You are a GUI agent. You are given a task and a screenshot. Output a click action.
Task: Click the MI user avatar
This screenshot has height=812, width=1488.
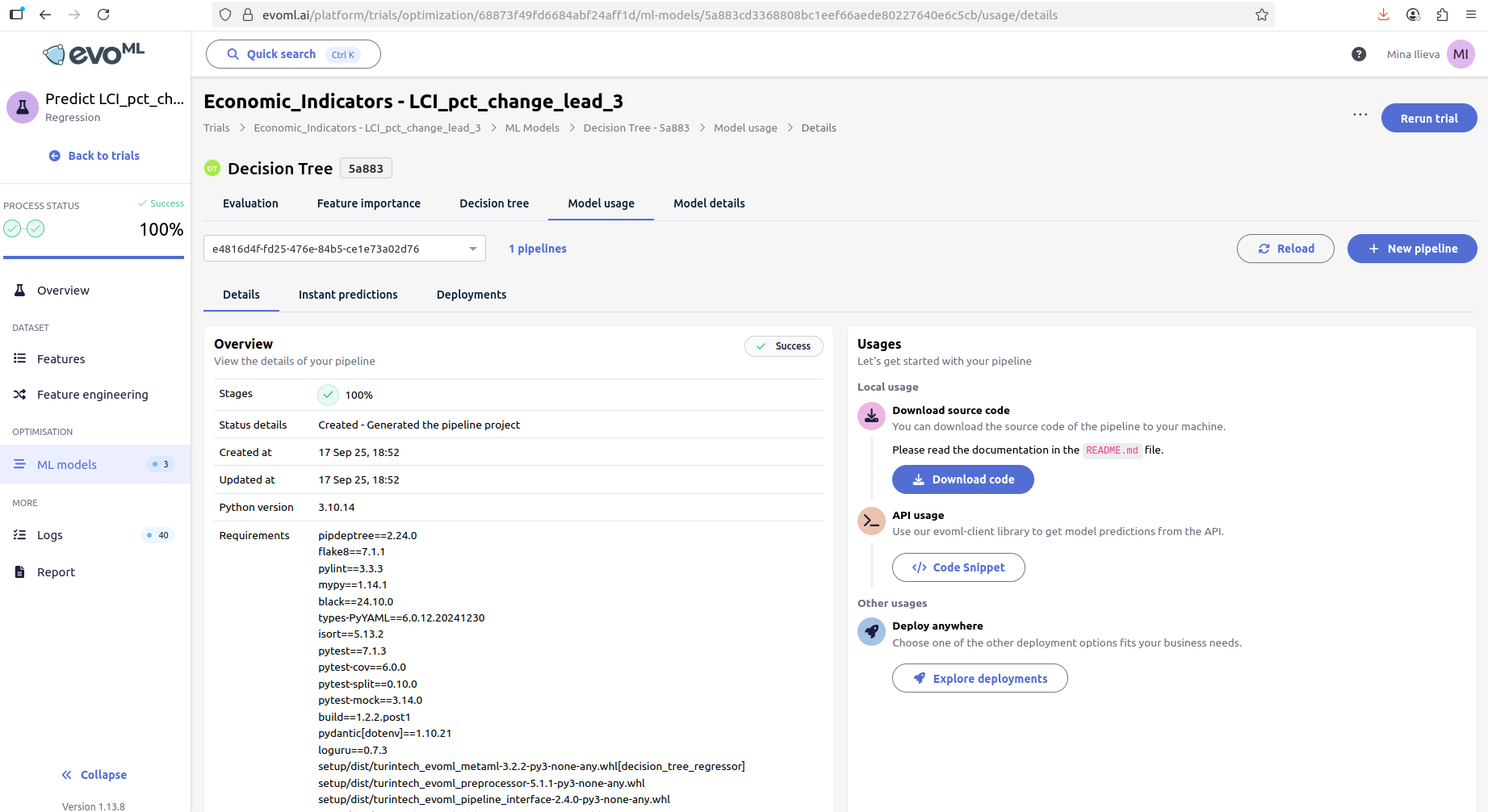coord(1461,54)
